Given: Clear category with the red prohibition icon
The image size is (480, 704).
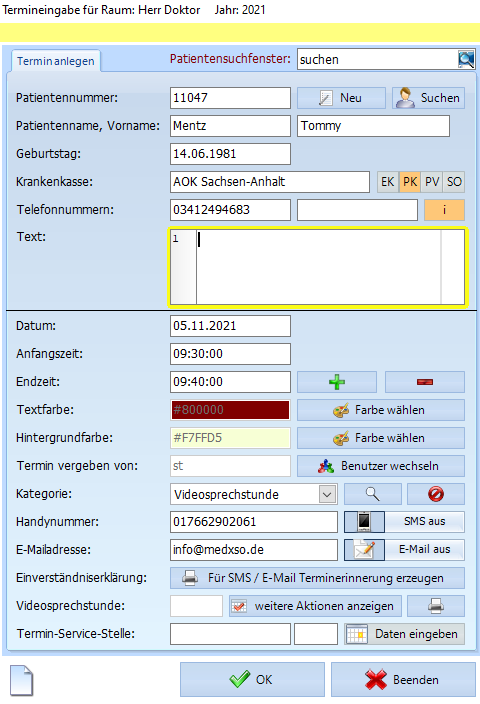Looking at the screenshot, I should click(x=436, y=494).
